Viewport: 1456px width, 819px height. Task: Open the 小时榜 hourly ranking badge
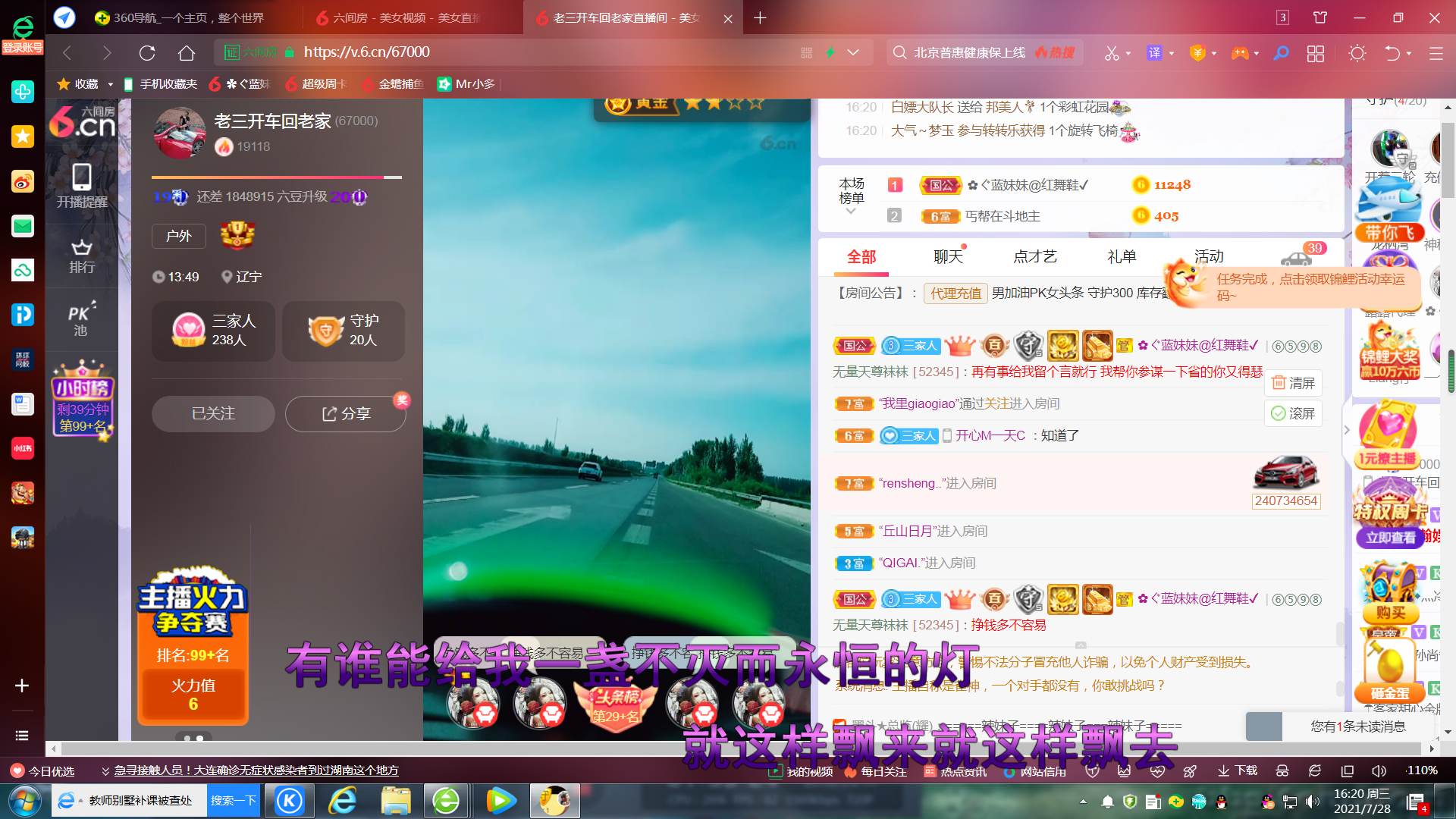coord(83,400)
